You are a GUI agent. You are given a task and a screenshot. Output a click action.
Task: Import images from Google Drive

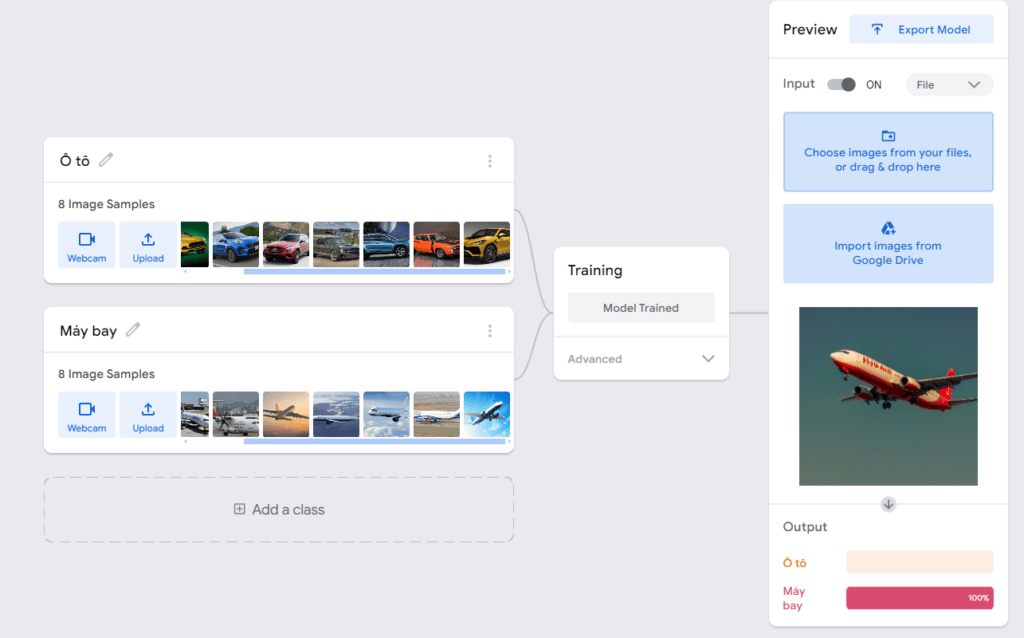tap(888, 244)
